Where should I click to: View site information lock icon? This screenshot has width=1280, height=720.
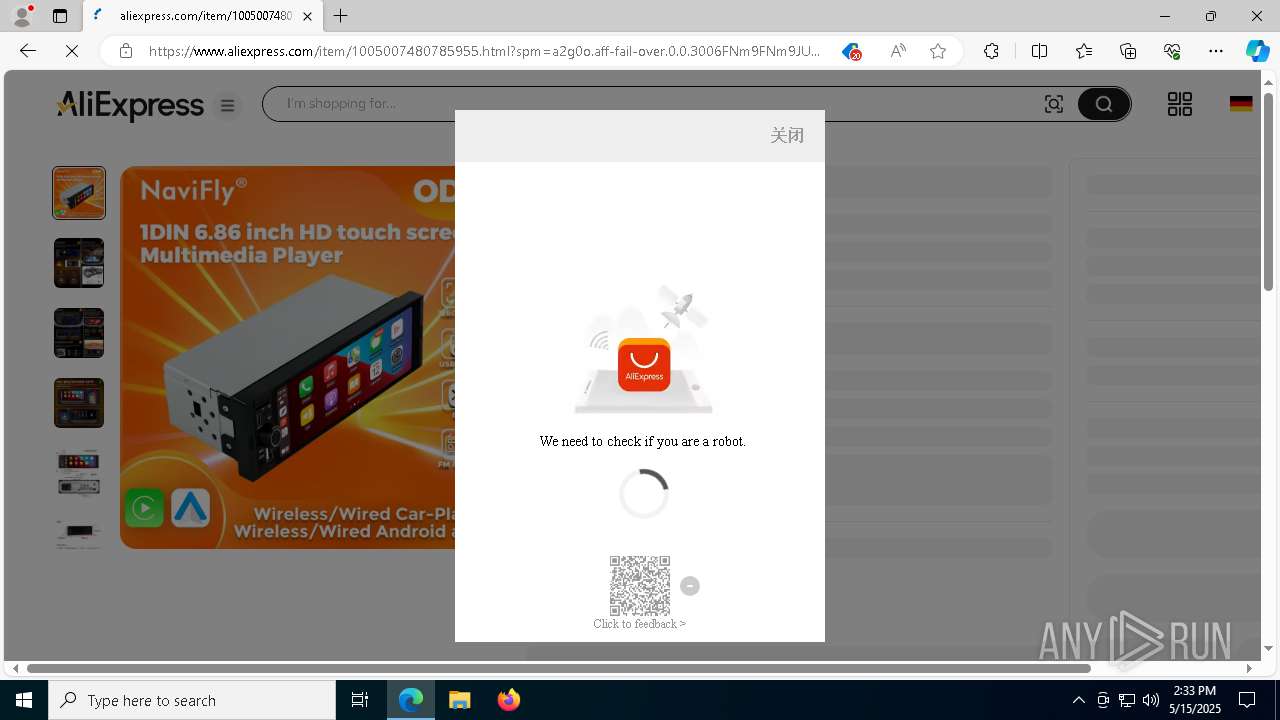(126, 51)
